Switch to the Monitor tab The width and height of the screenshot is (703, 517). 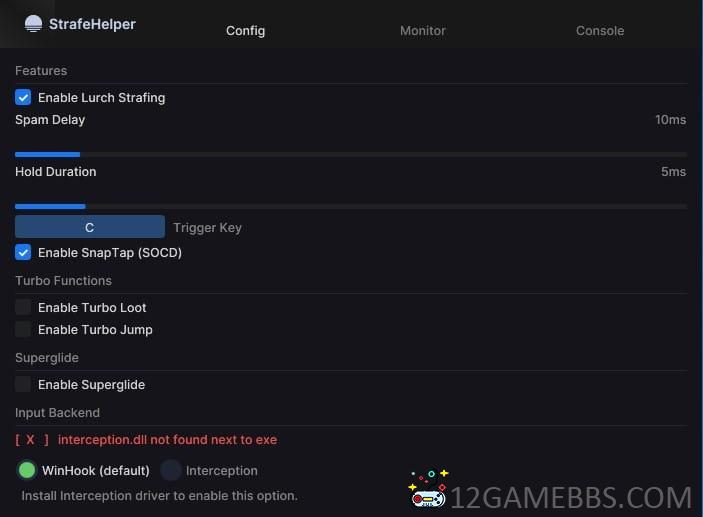coord(423,30)
